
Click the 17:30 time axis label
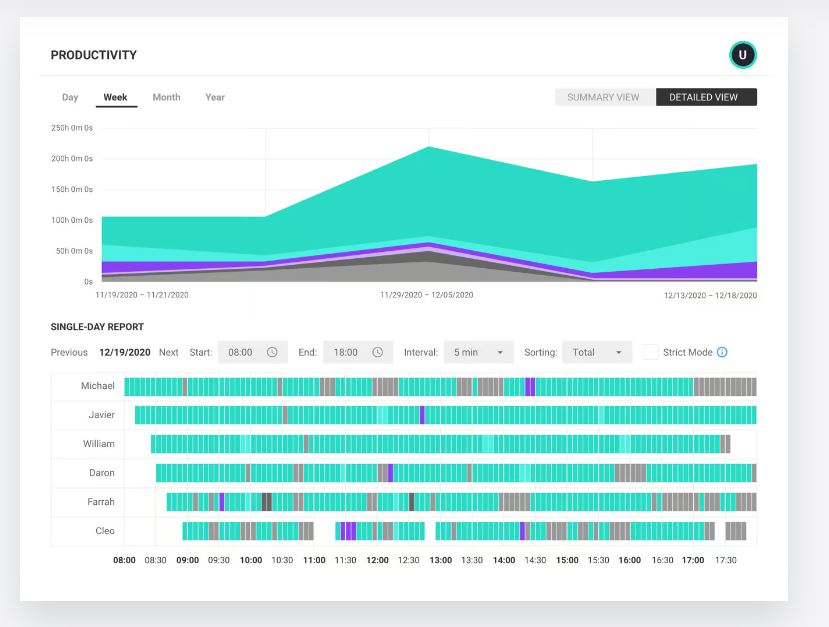point(725,560)
